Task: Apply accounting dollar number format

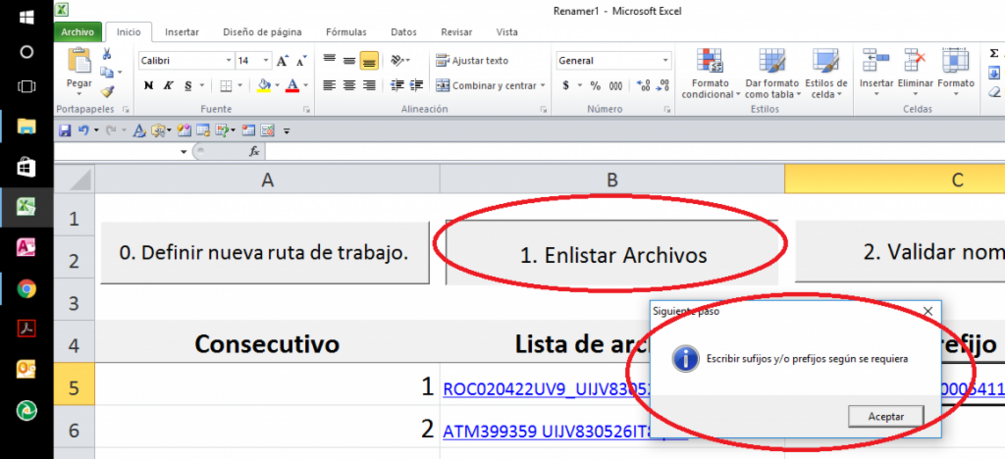Action: tap(566, 85)
